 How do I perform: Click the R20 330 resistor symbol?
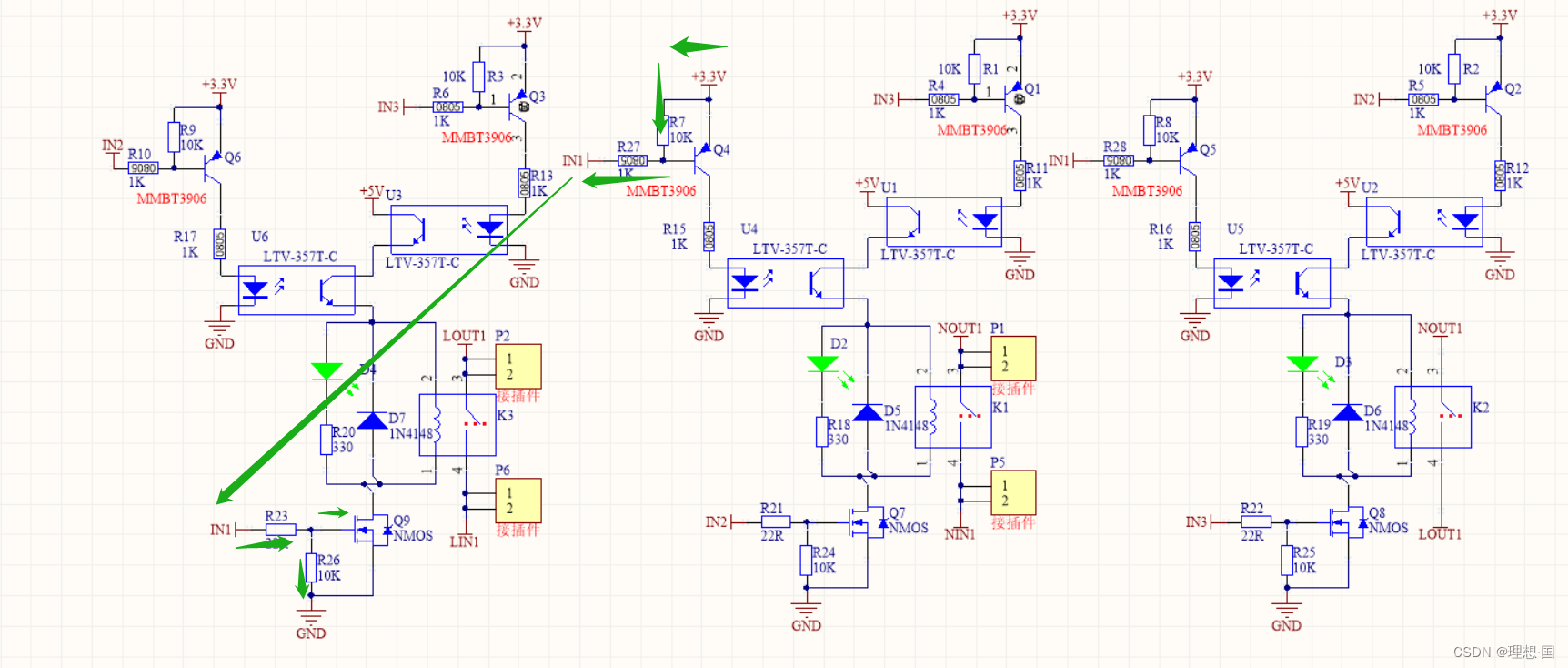coord(326,440)
